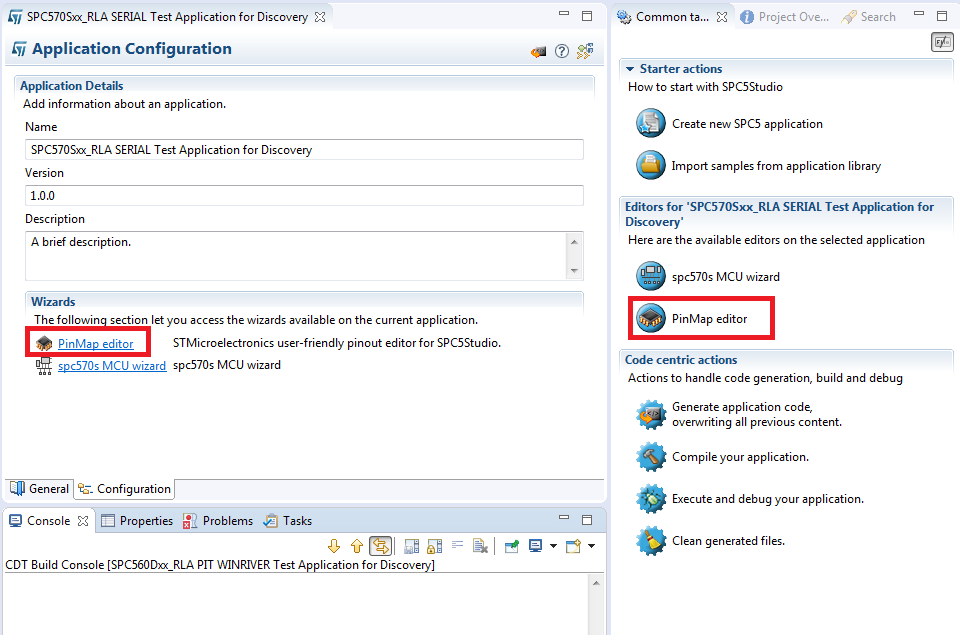
Task: Open the Open Console dropdown arrow
Action: (591, 546)
